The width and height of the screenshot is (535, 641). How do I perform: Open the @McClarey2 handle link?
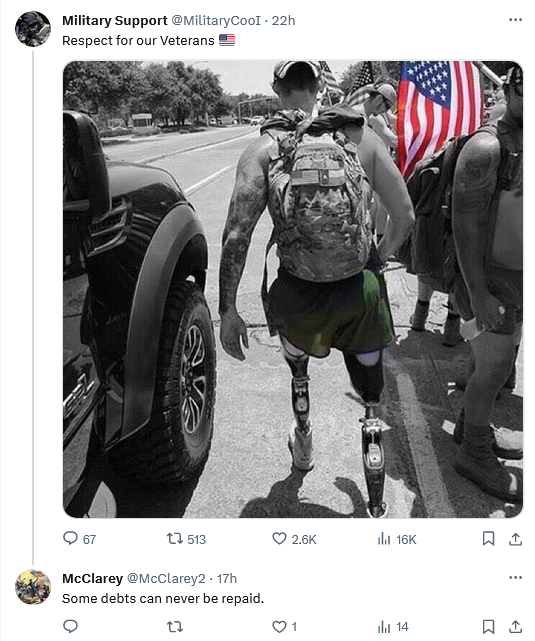click(166, 578)
